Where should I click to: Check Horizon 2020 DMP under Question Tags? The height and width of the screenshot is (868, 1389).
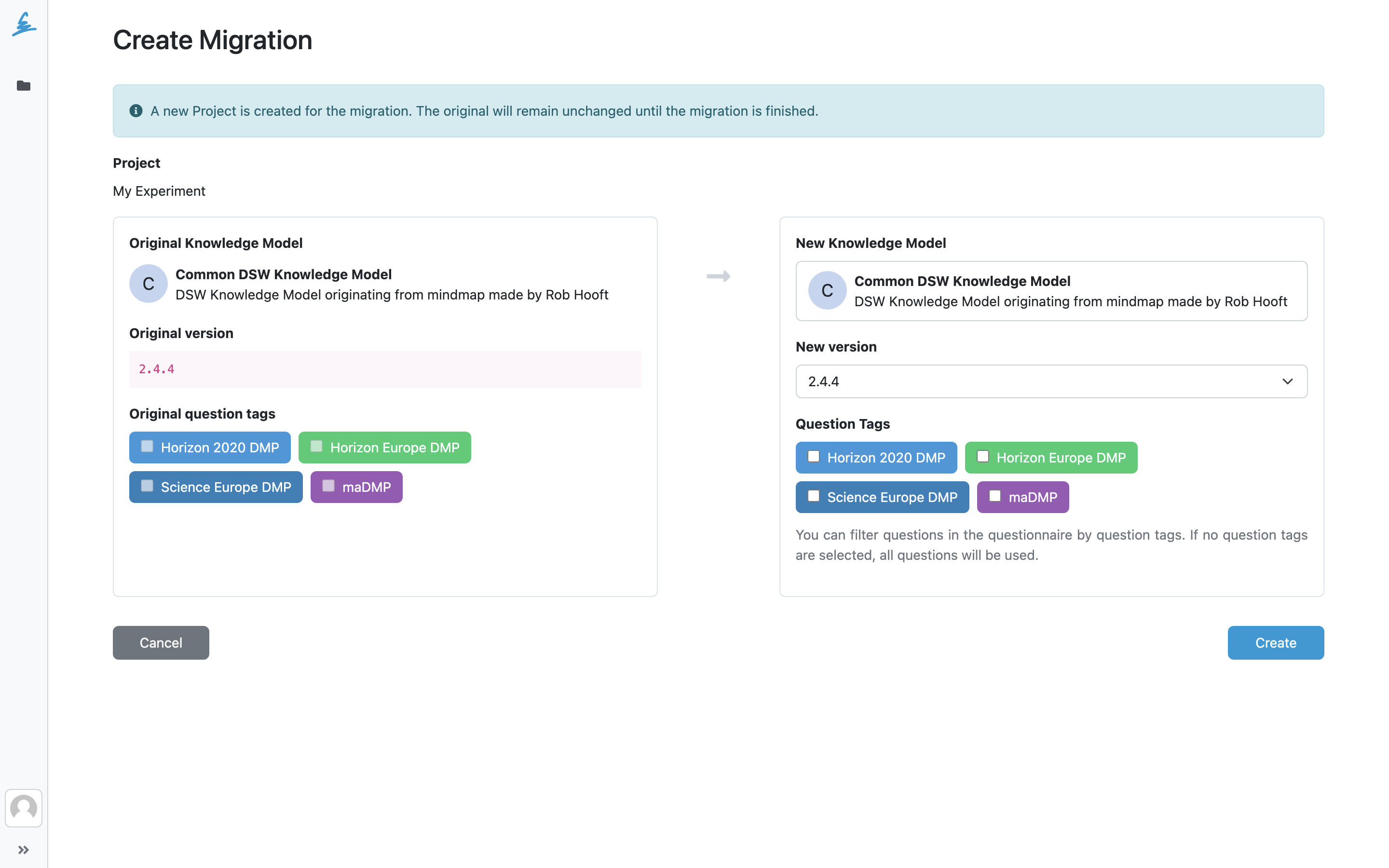coord(813,456)
